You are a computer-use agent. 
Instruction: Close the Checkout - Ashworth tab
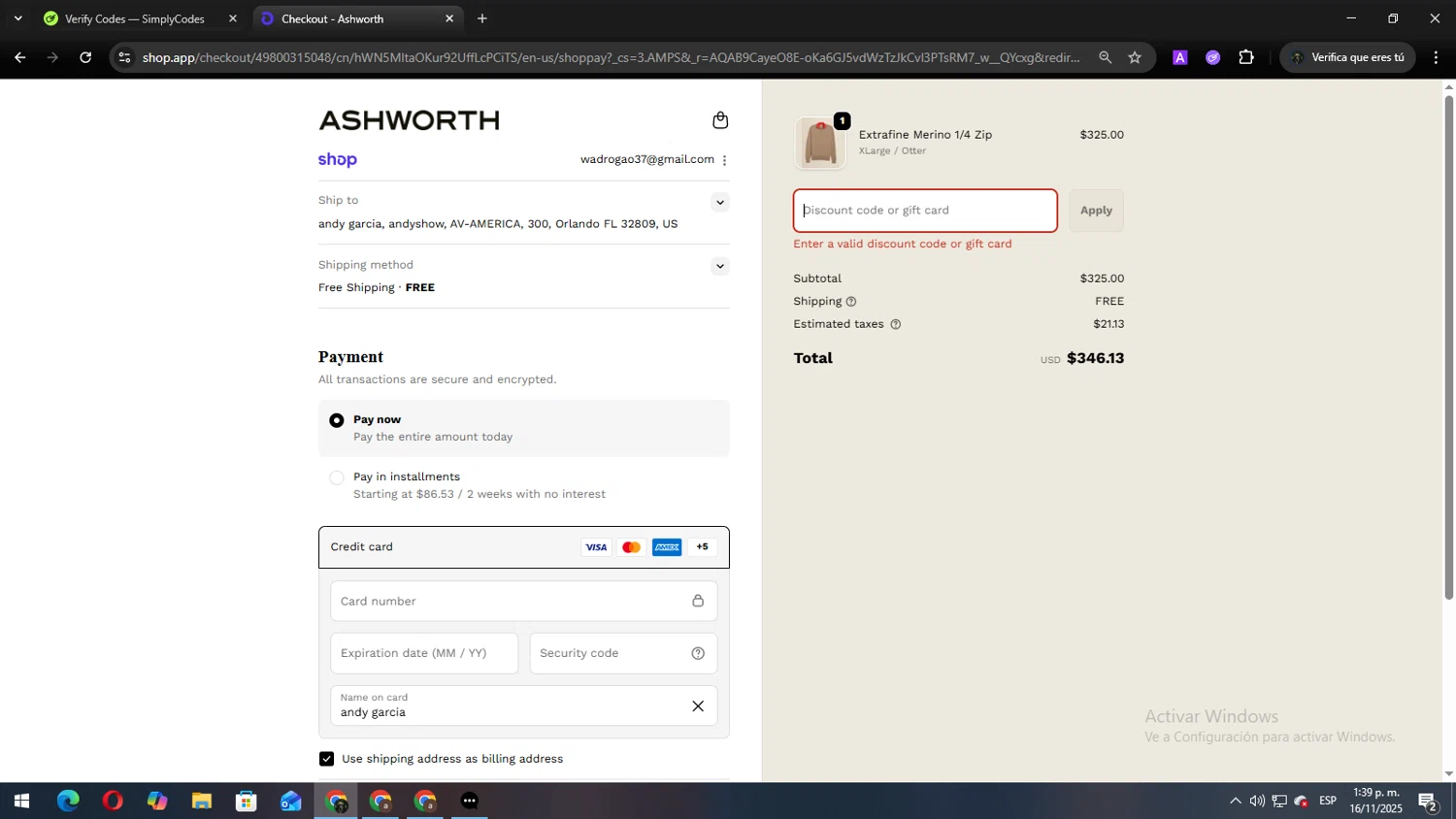(449, 18)
